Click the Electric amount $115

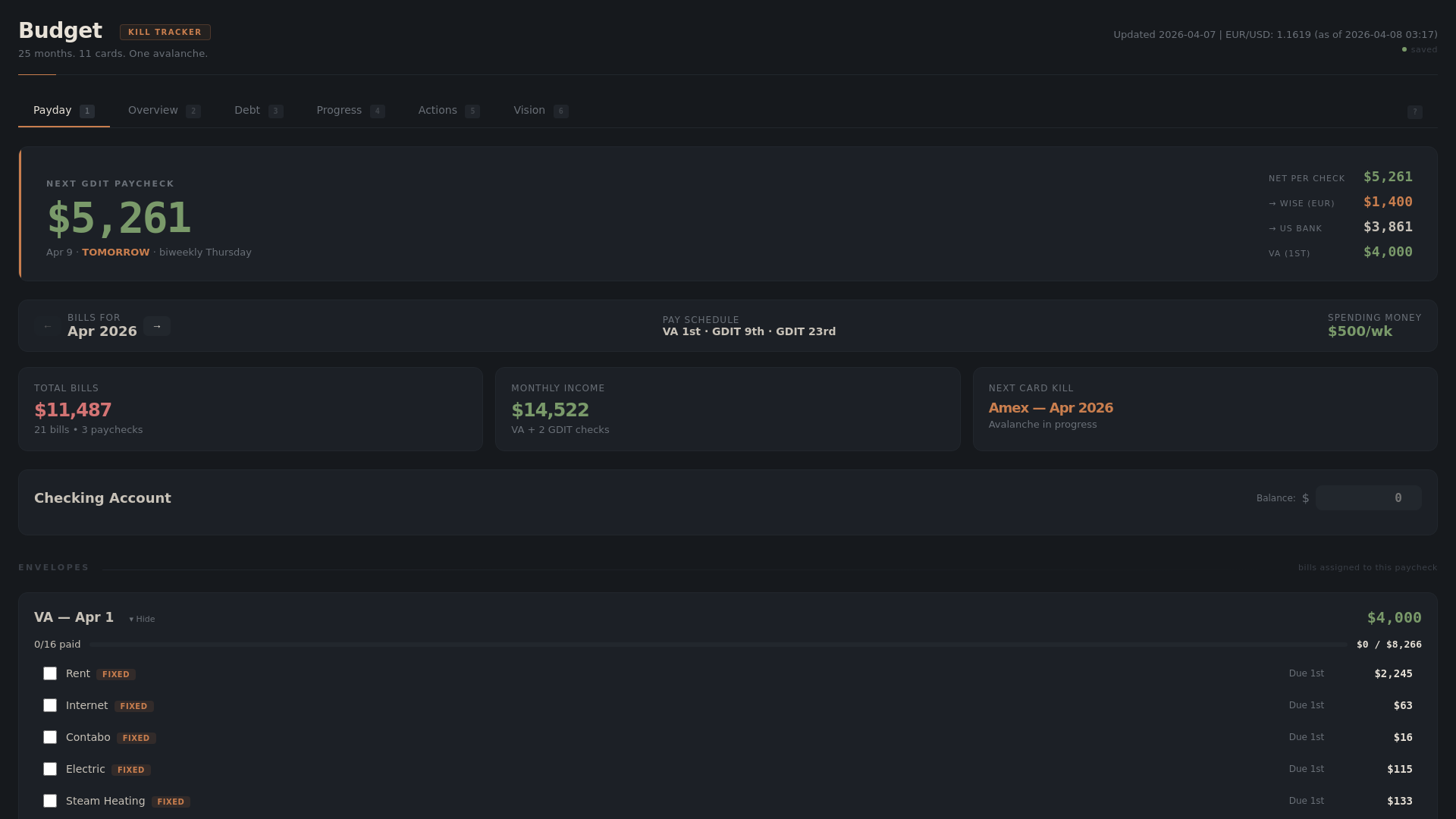(x=1400, y=769)
